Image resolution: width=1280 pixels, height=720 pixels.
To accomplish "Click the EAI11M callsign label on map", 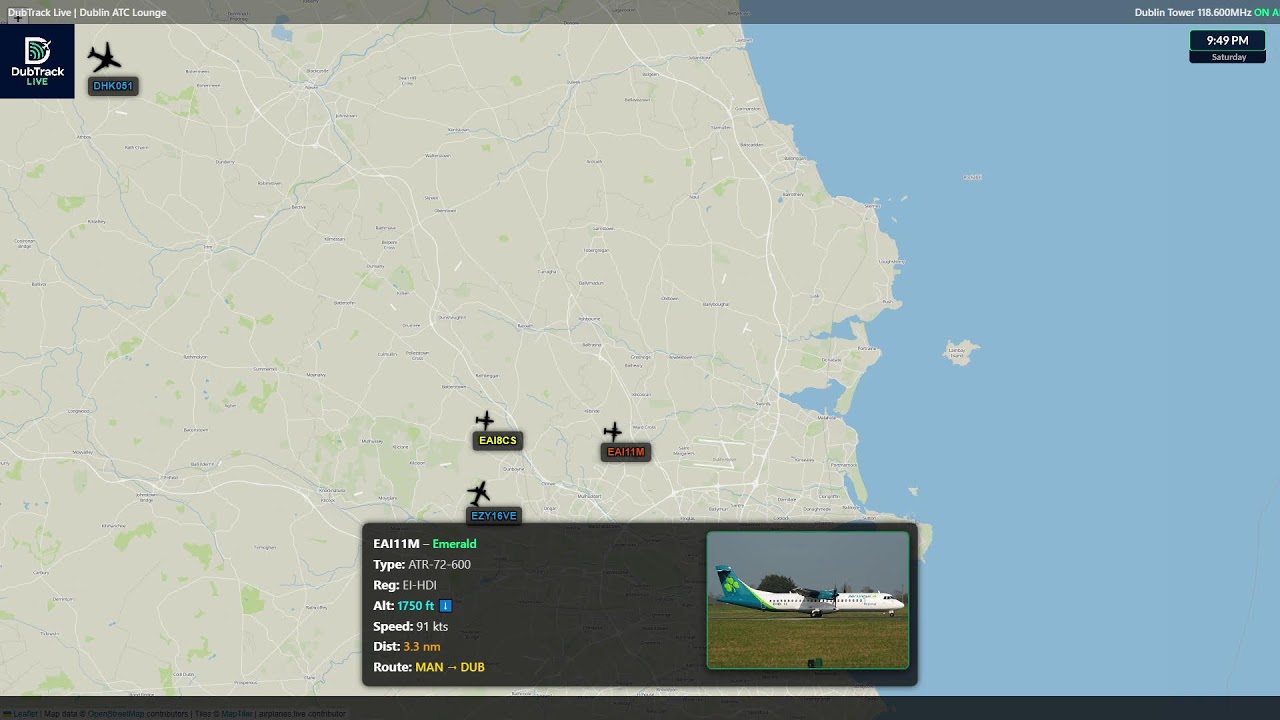I will coord(626,452).
